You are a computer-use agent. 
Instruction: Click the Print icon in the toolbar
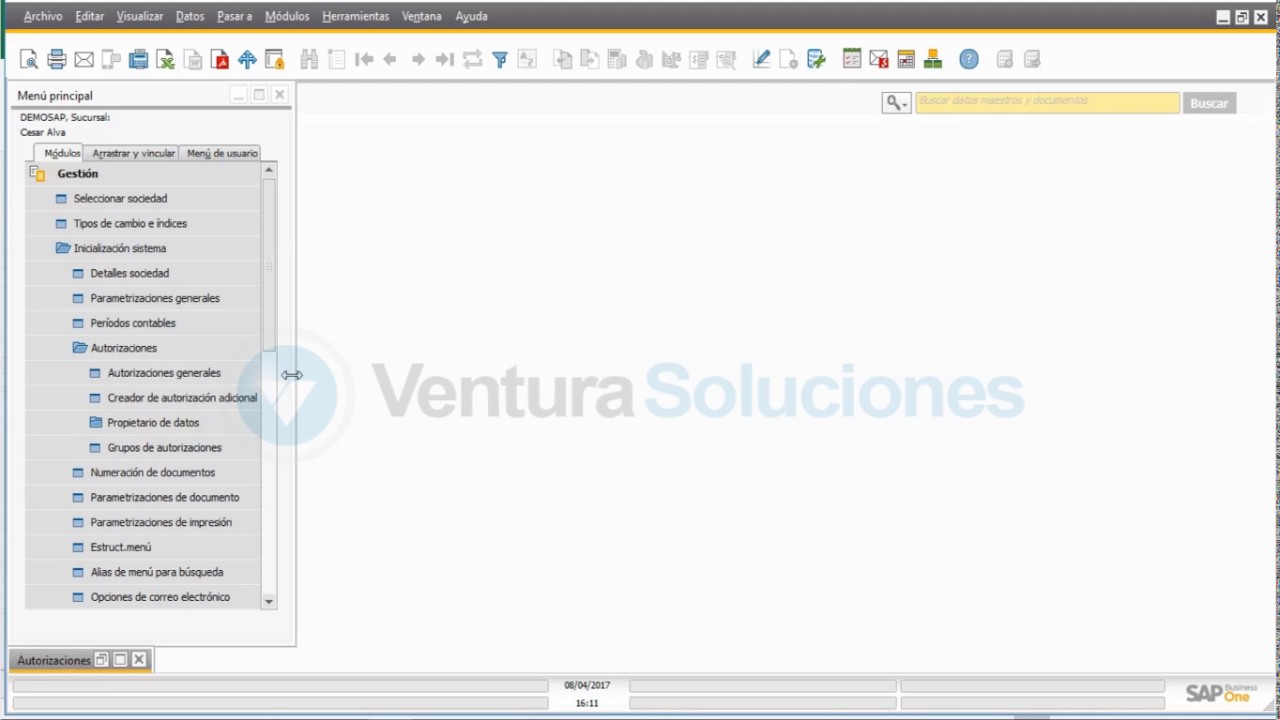tap(57, 60)
